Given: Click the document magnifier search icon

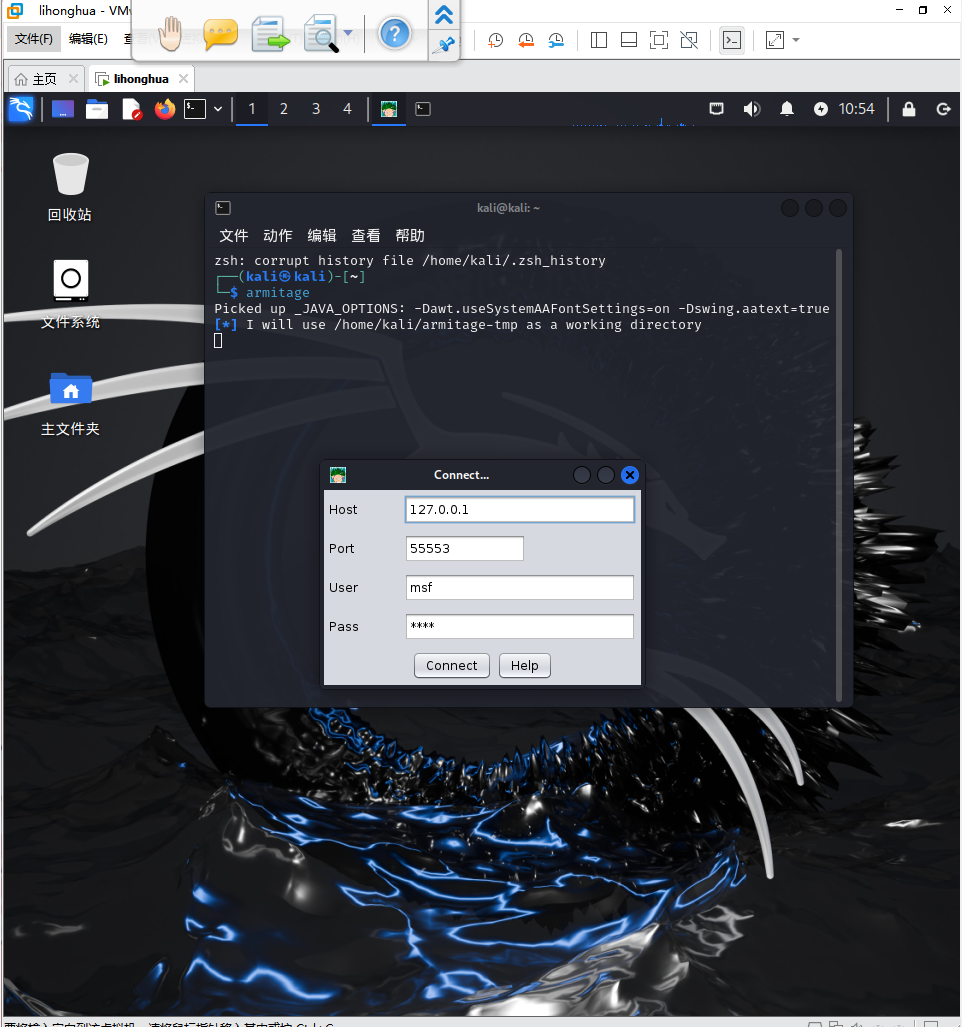Looking at the screenshot, I should (x=321, y=34).
